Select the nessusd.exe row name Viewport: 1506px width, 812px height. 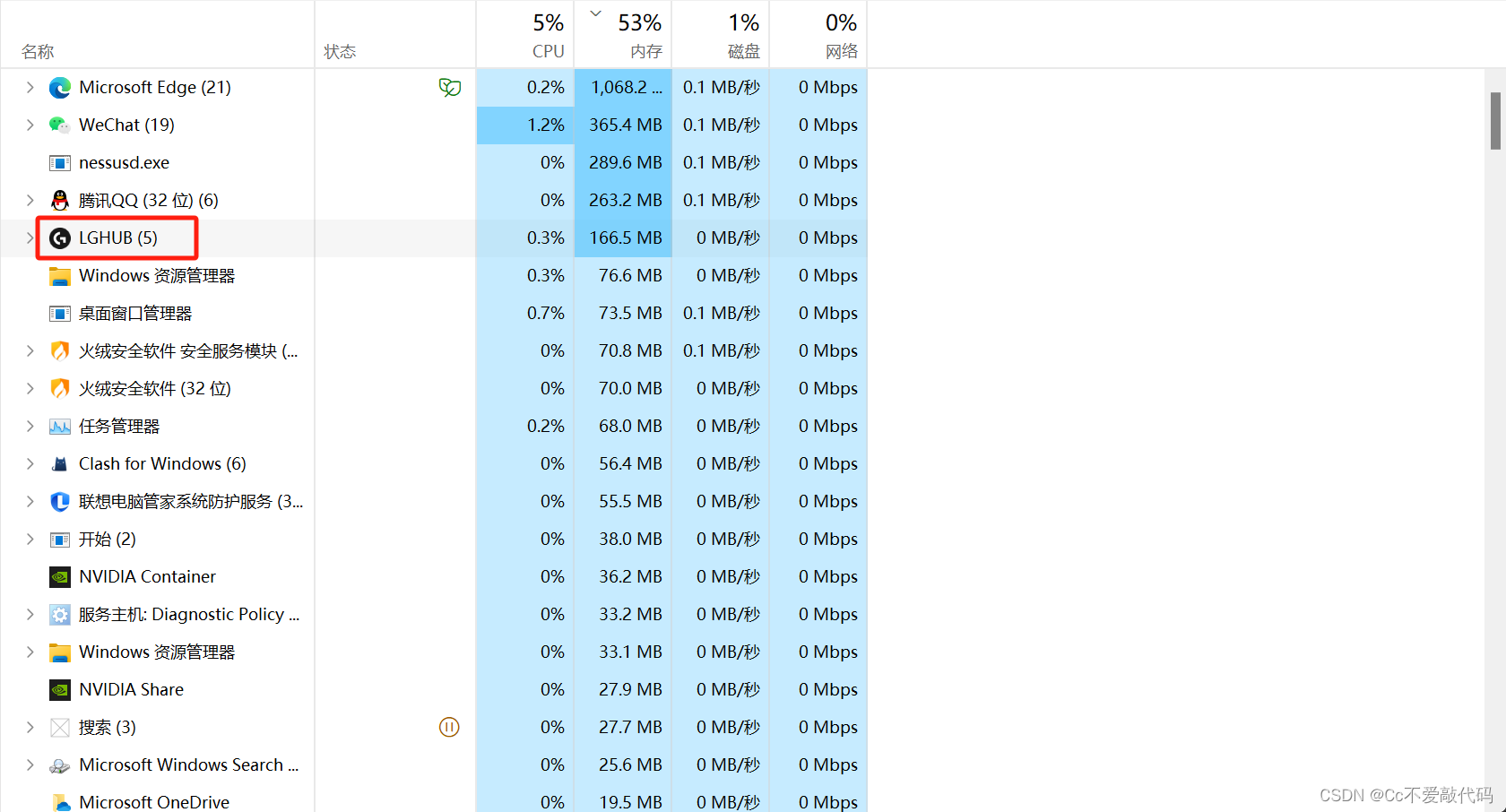(124, 163)
